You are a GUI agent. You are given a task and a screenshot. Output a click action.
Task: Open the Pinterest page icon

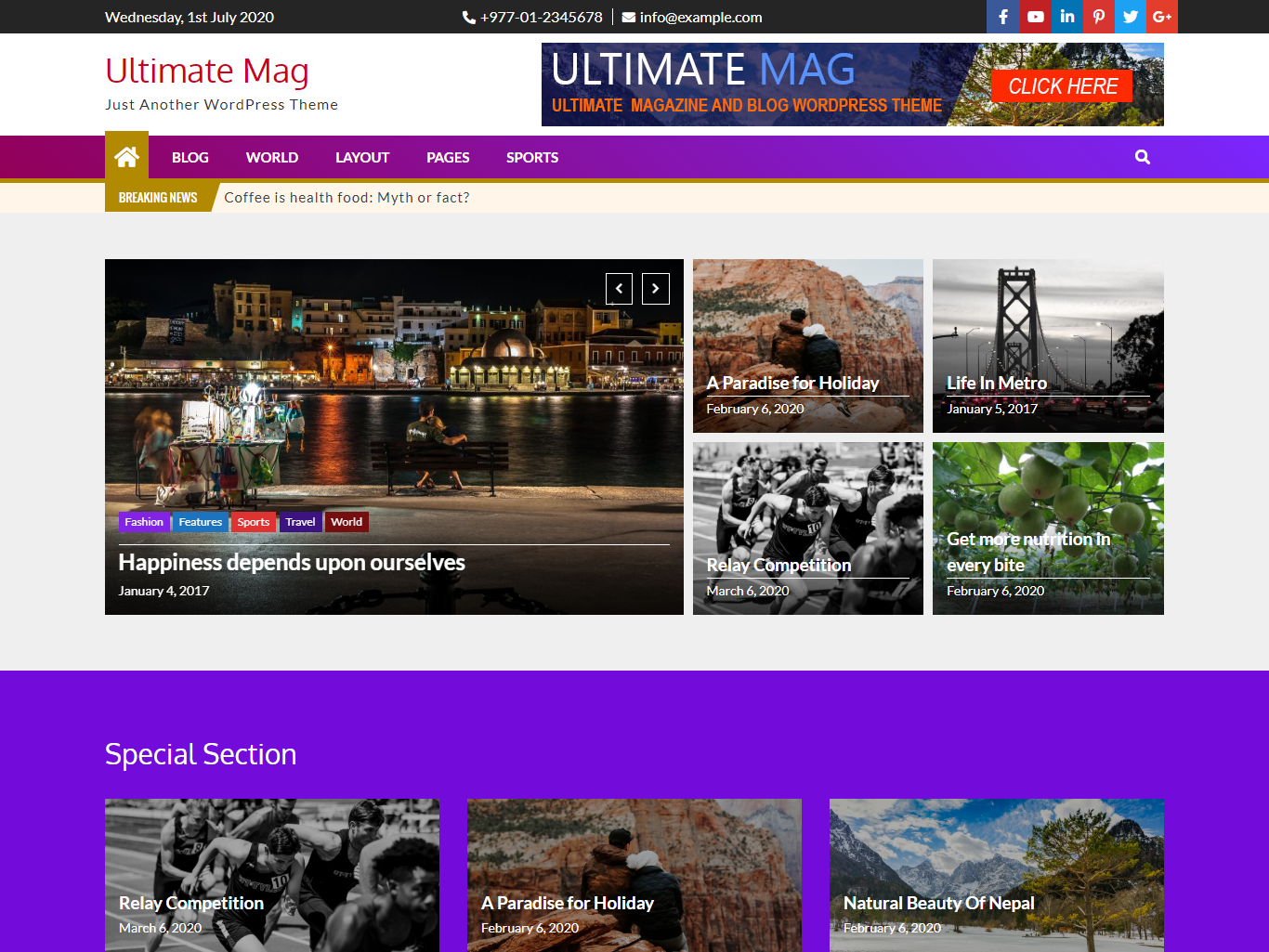1098,17
